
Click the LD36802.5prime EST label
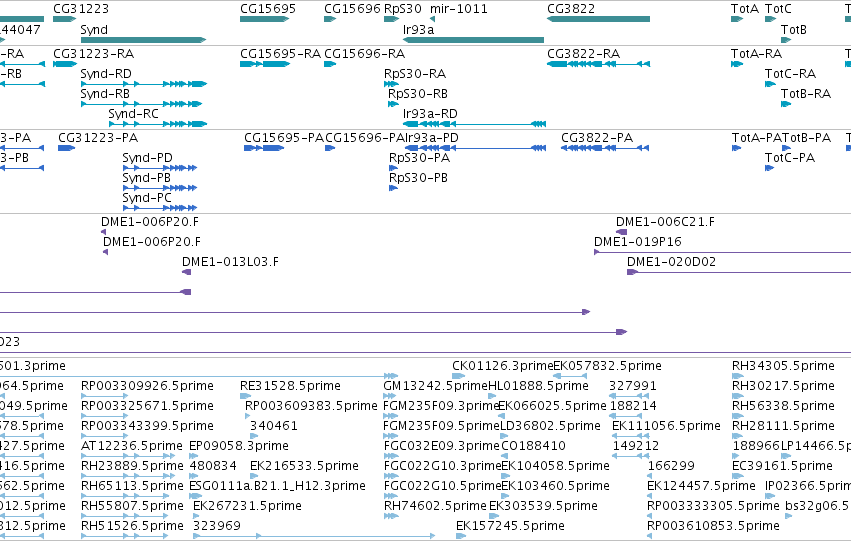(550, 426)
